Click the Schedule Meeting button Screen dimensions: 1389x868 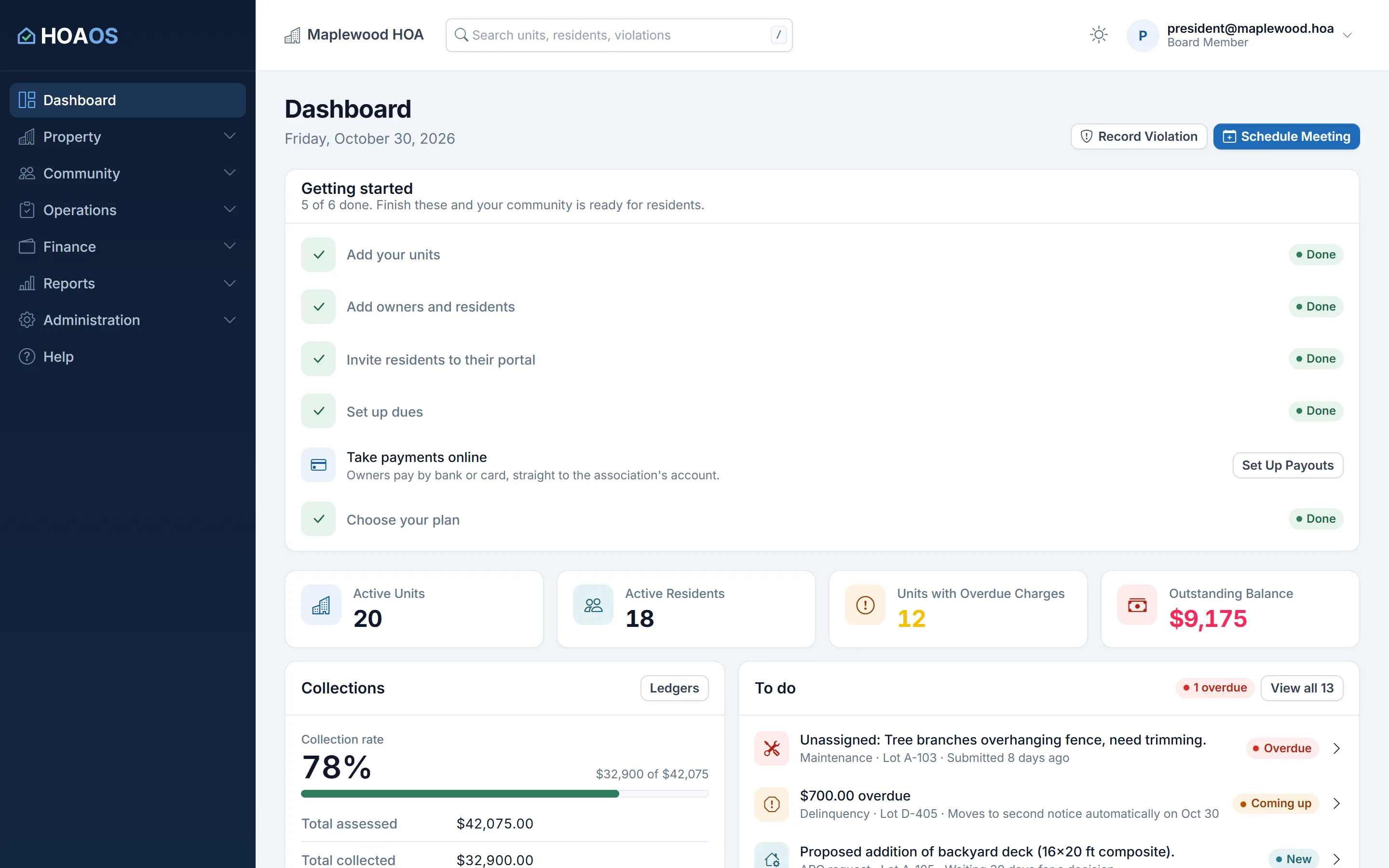[x=1286, y=136]
